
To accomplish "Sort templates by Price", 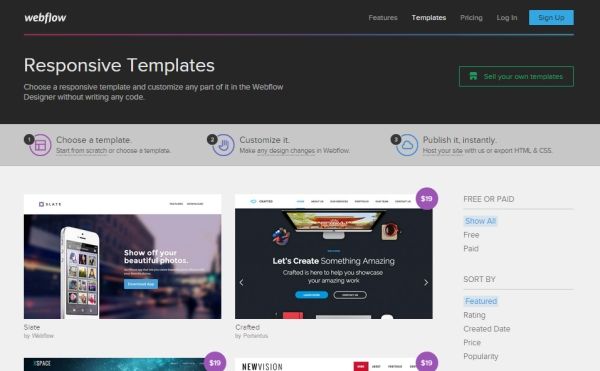I will (x=472, y=343).
